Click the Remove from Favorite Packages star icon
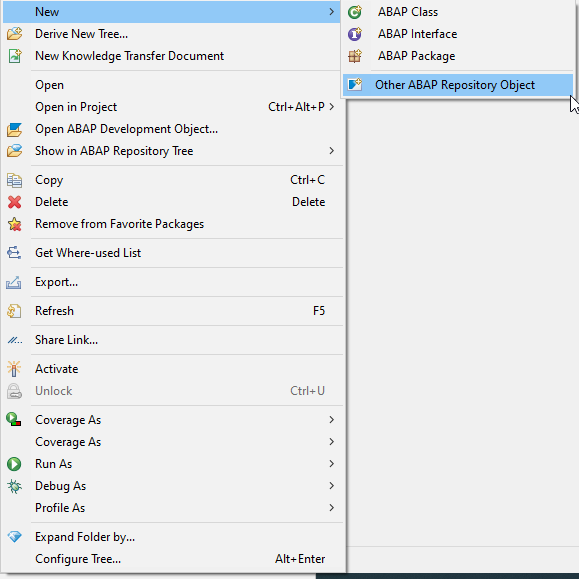 [14, 224]
